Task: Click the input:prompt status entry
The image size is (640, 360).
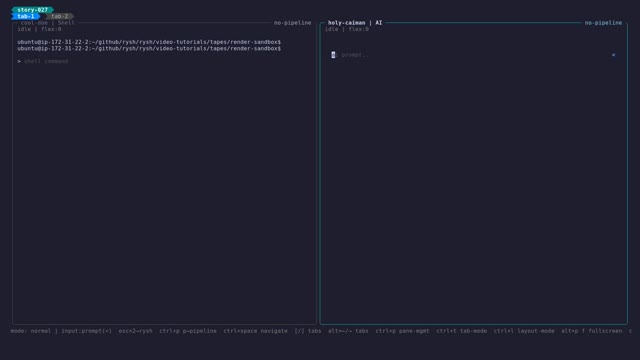Action: pyautogui.click(x=87, y=331)
